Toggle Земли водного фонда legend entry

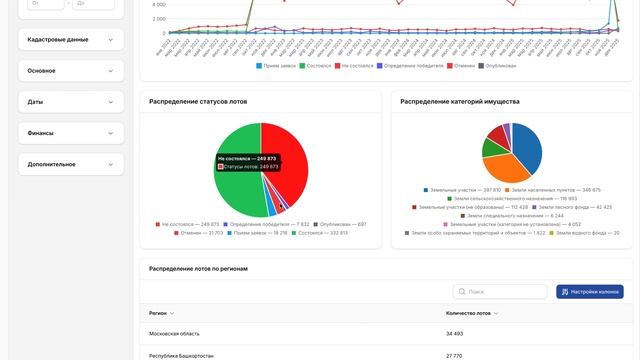pyautogui.click(x=584, y=233)
